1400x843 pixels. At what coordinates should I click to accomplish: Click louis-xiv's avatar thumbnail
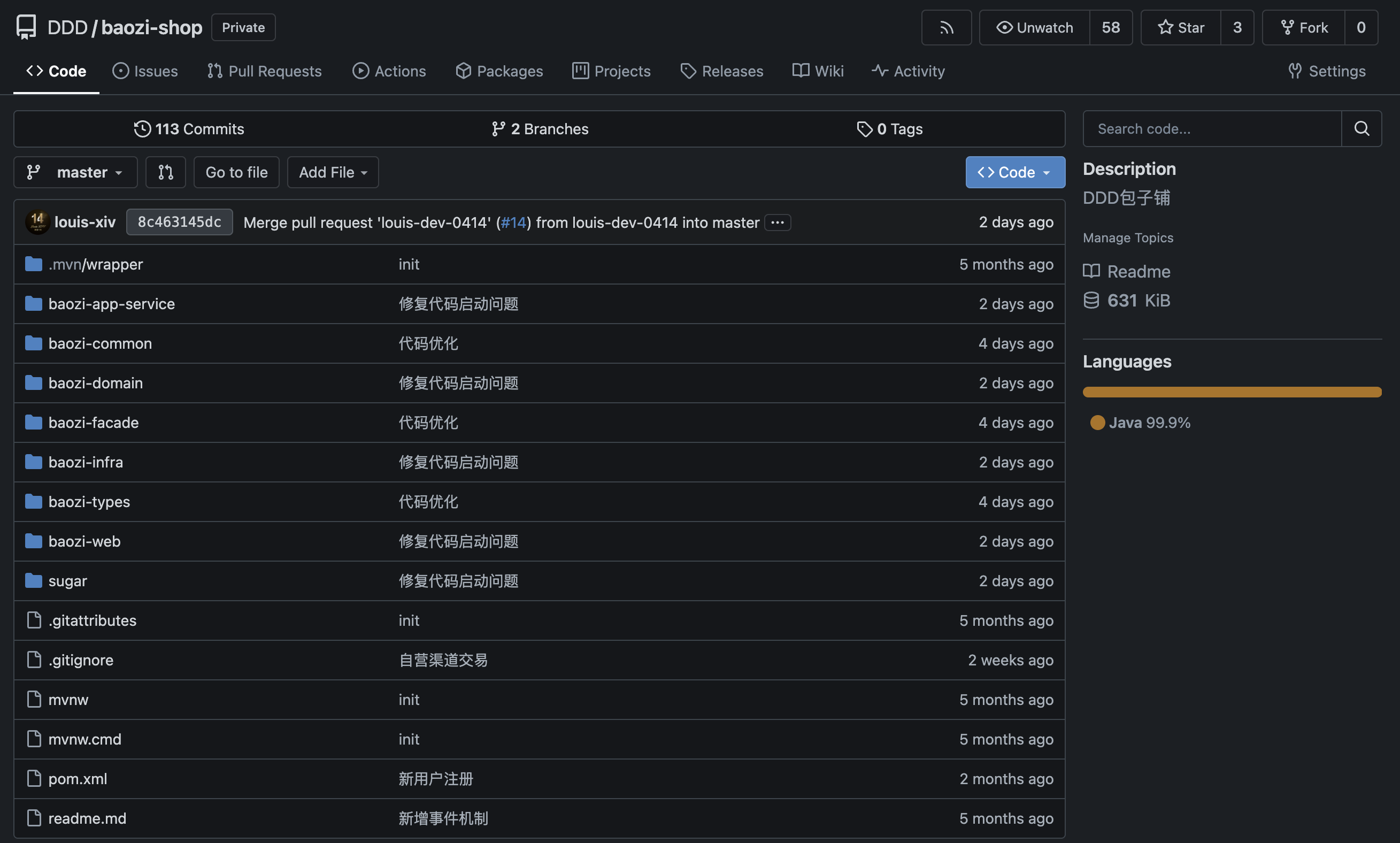37,221
